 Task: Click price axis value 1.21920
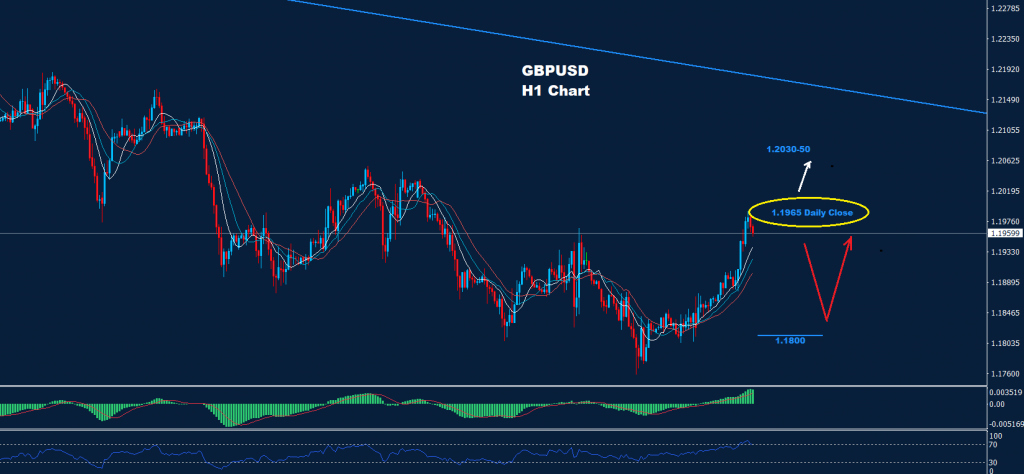click(1005, 69)
